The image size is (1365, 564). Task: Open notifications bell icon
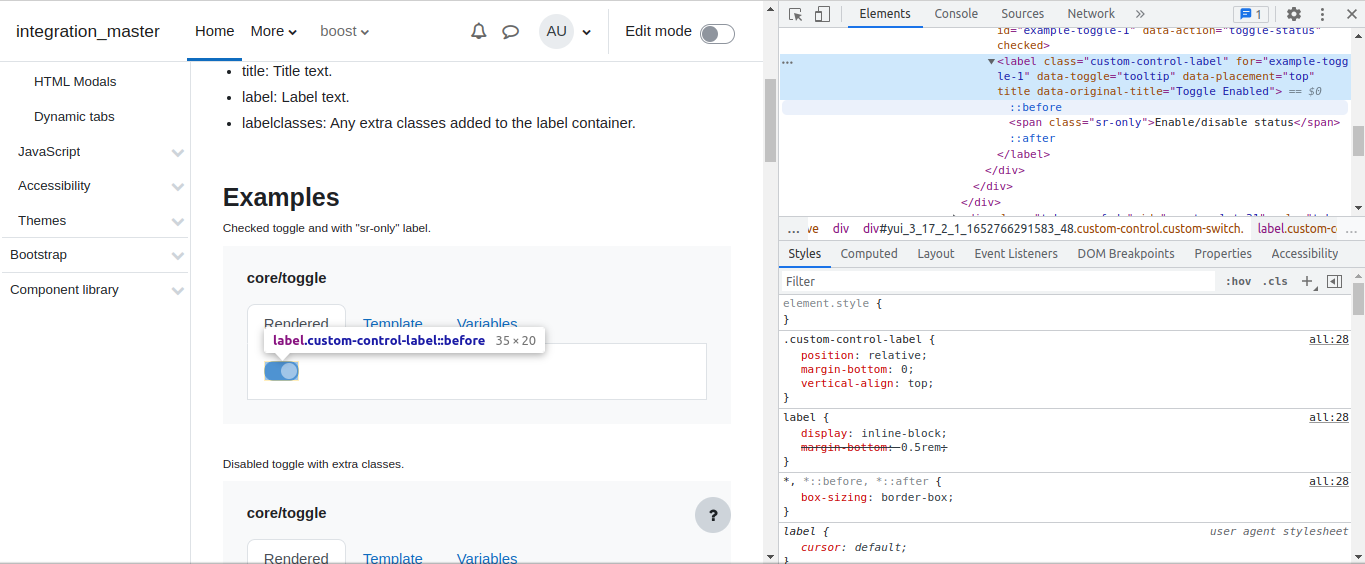[x=479, y=31]
